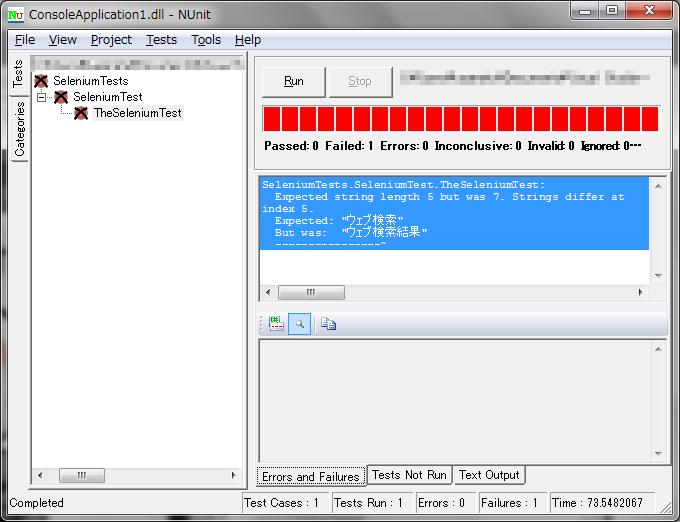Click the stack trace scroll up arrow
680x522 pixels.
658,349
